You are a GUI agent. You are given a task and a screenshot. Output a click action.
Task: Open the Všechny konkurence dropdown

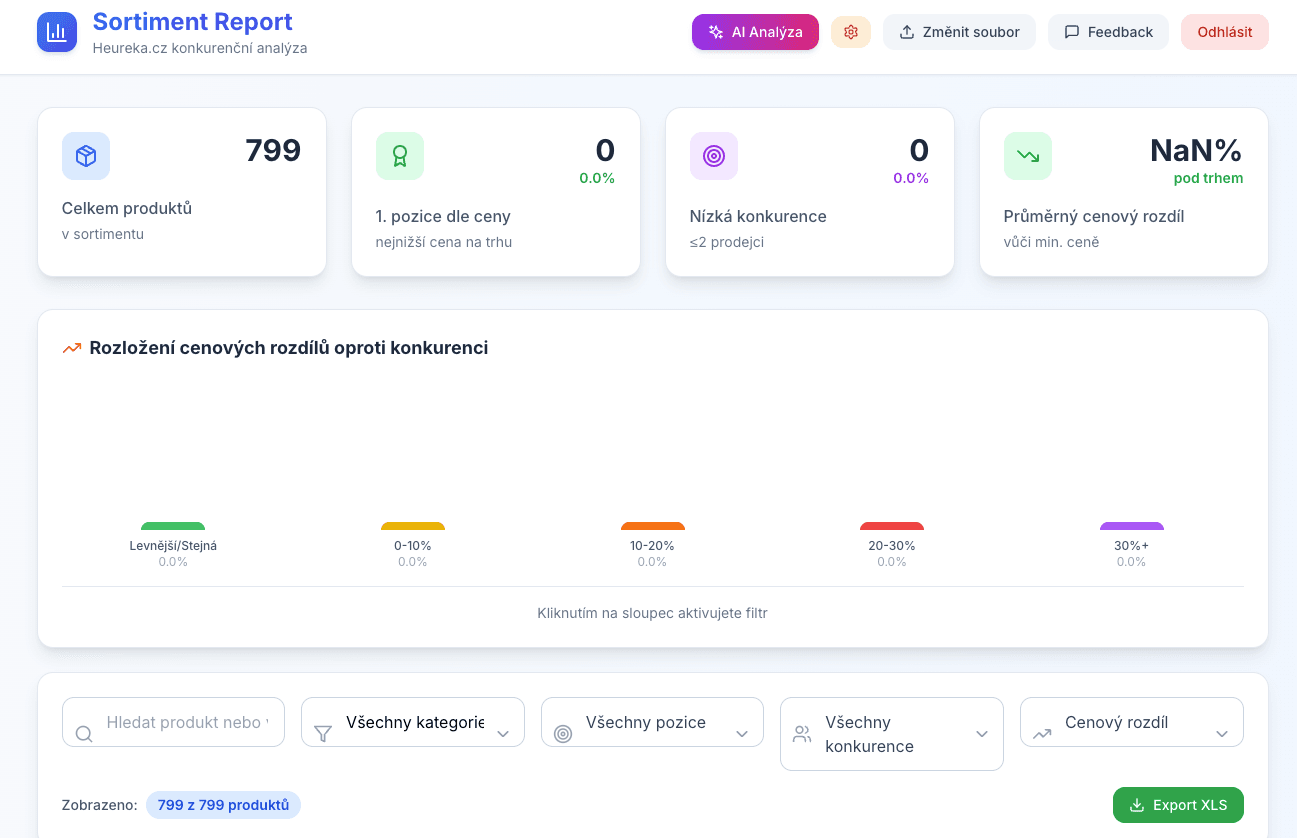point(891,733)
